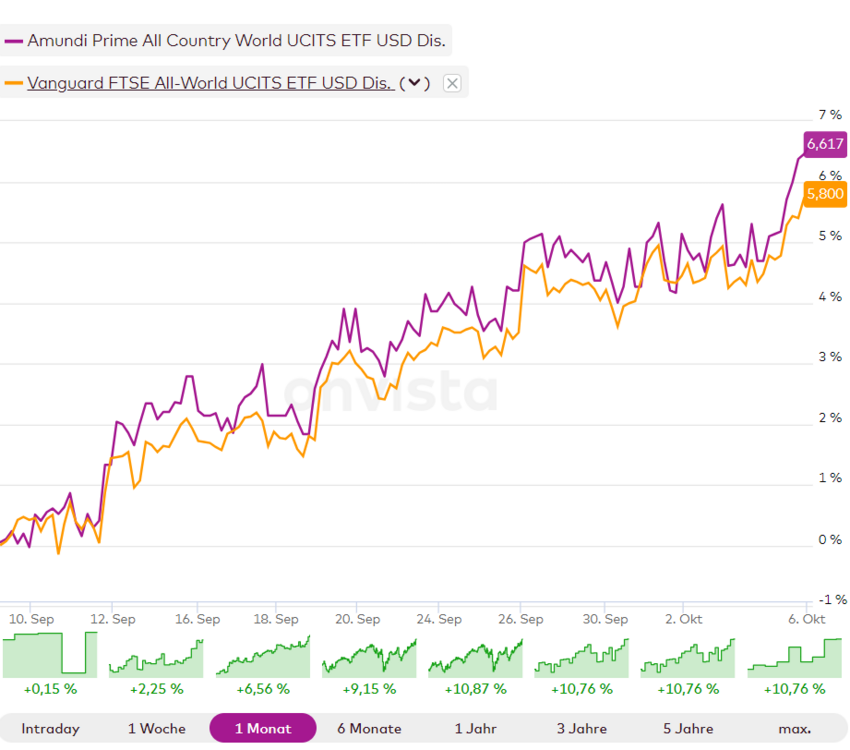Expand the Vanguard ETF dropdown chevron
The height and width of the screenshot is (750, 850).
pos(415,84)
